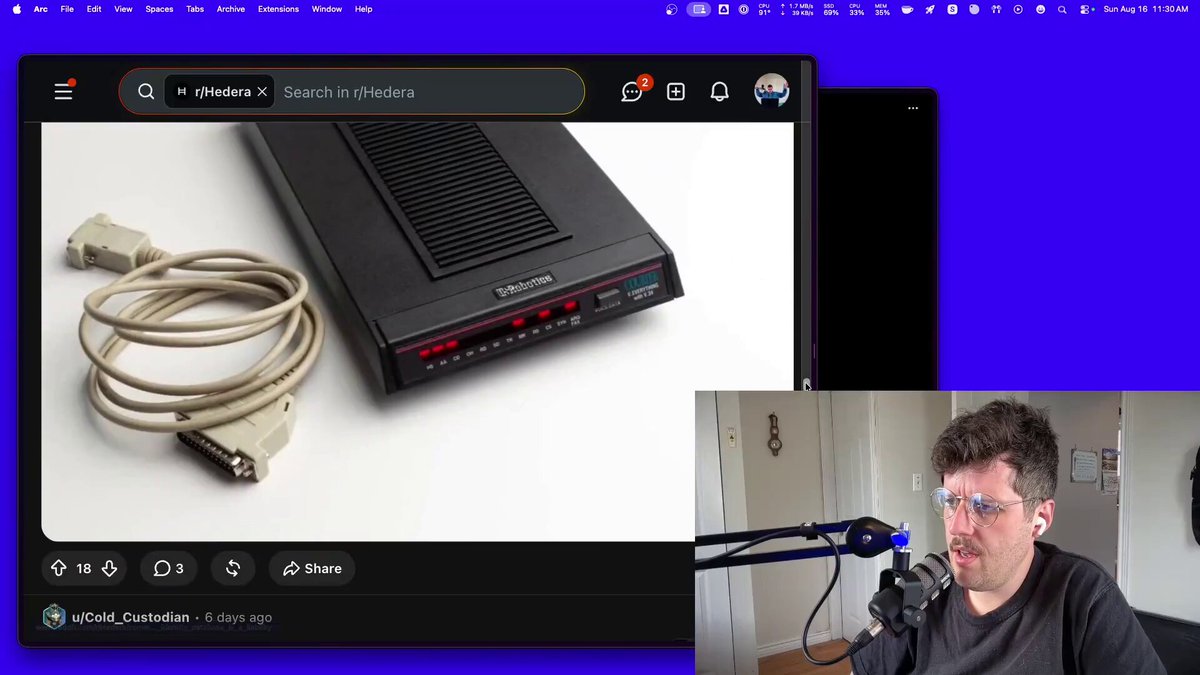1200x675 pixels.
Task: Remove the r/Hedera search filter
Action: 262,92
